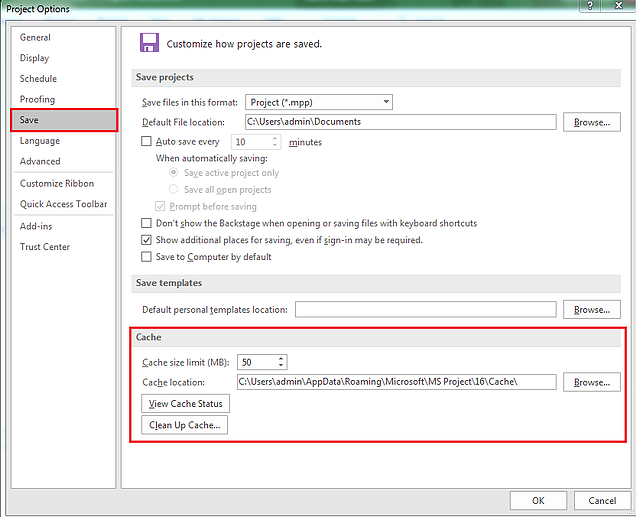
Task: Open the Language category
Action: [x=40, y=141]
